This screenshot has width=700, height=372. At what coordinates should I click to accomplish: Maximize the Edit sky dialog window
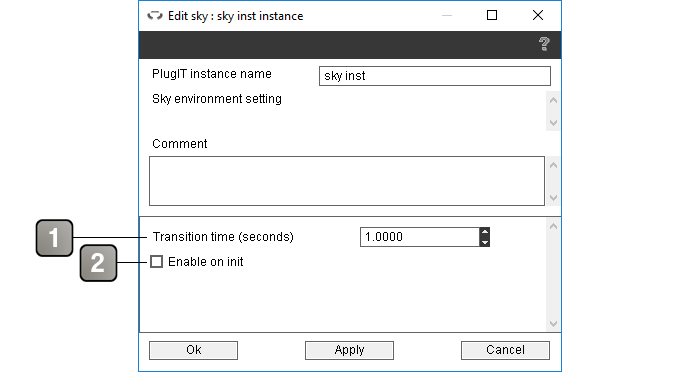[x=492, y=16]
